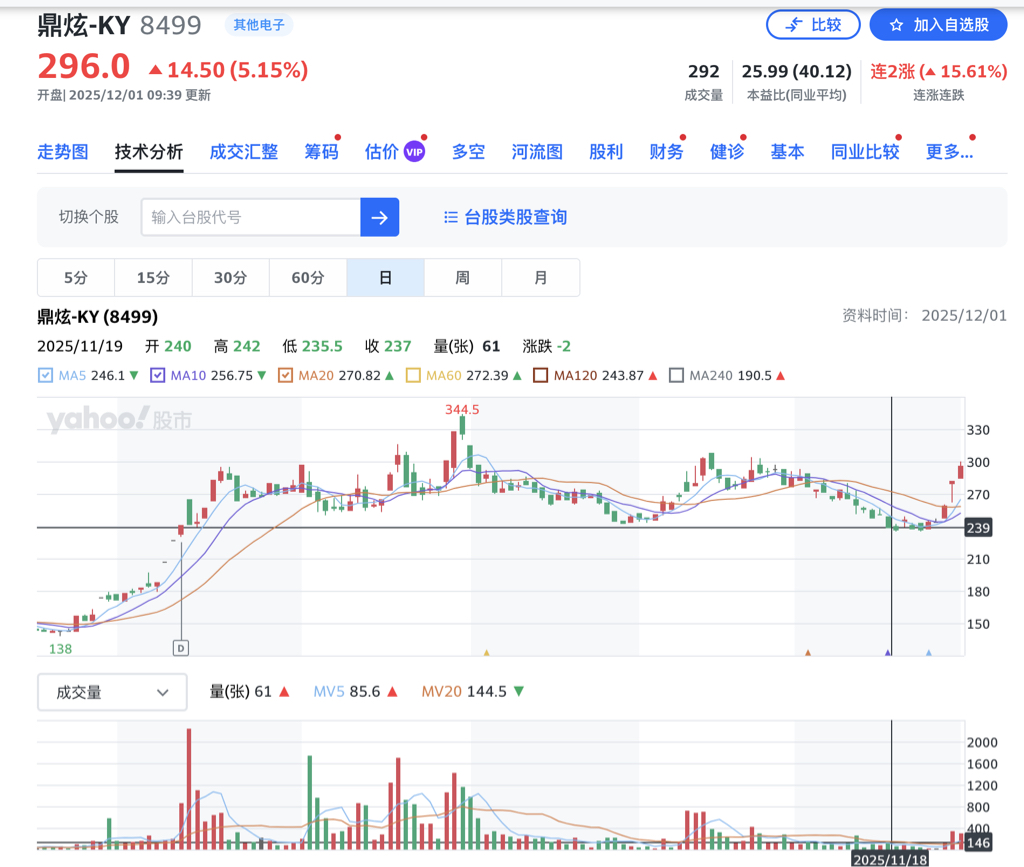This screenshot has width=1024, height=867.
Task: Enable the MA60 moving average checkbox
Action: coord(413,376)
